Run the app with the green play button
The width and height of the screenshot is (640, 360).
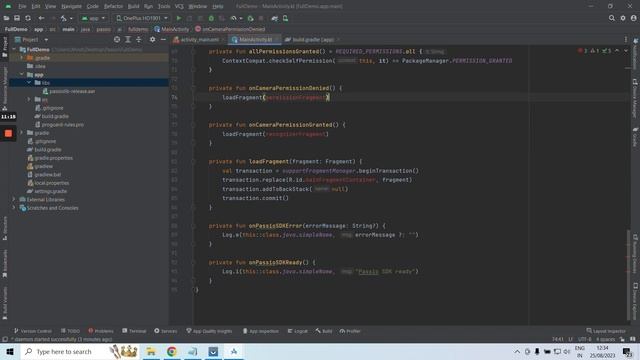pyautogui.click(x=179, y=18)
